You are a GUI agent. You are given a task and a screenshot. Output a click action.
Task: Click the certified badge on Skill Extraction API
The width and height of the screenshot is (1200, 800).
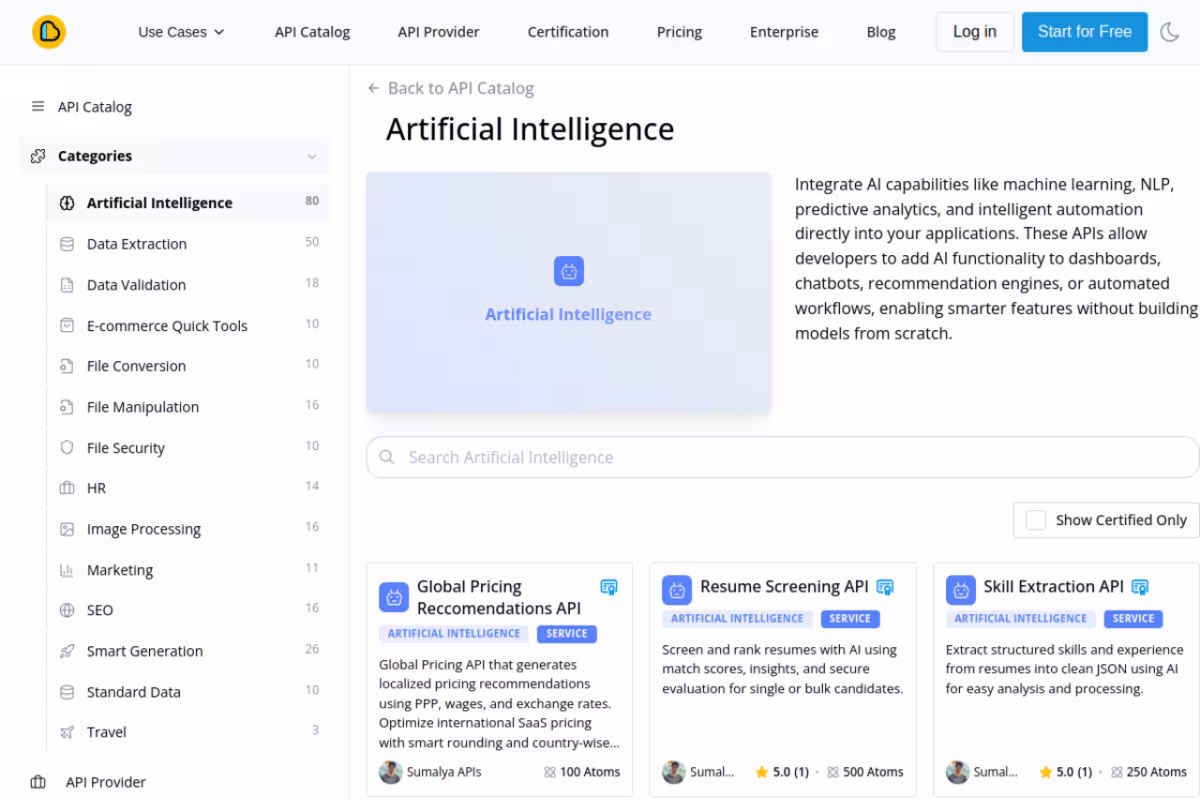click(x=1140, y=587)
